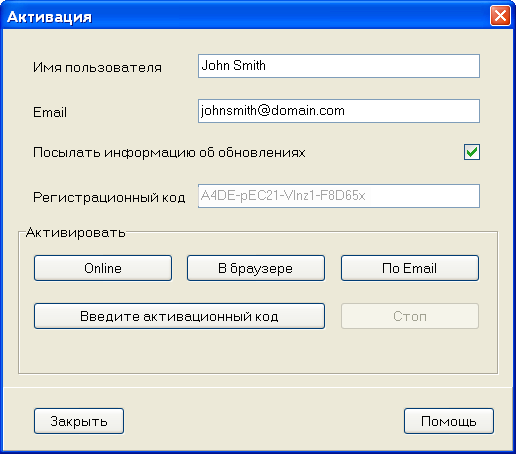Click 'Введите активационный код' button
Image resolution: width=516 pixels, height=454 pixels.
179,316
